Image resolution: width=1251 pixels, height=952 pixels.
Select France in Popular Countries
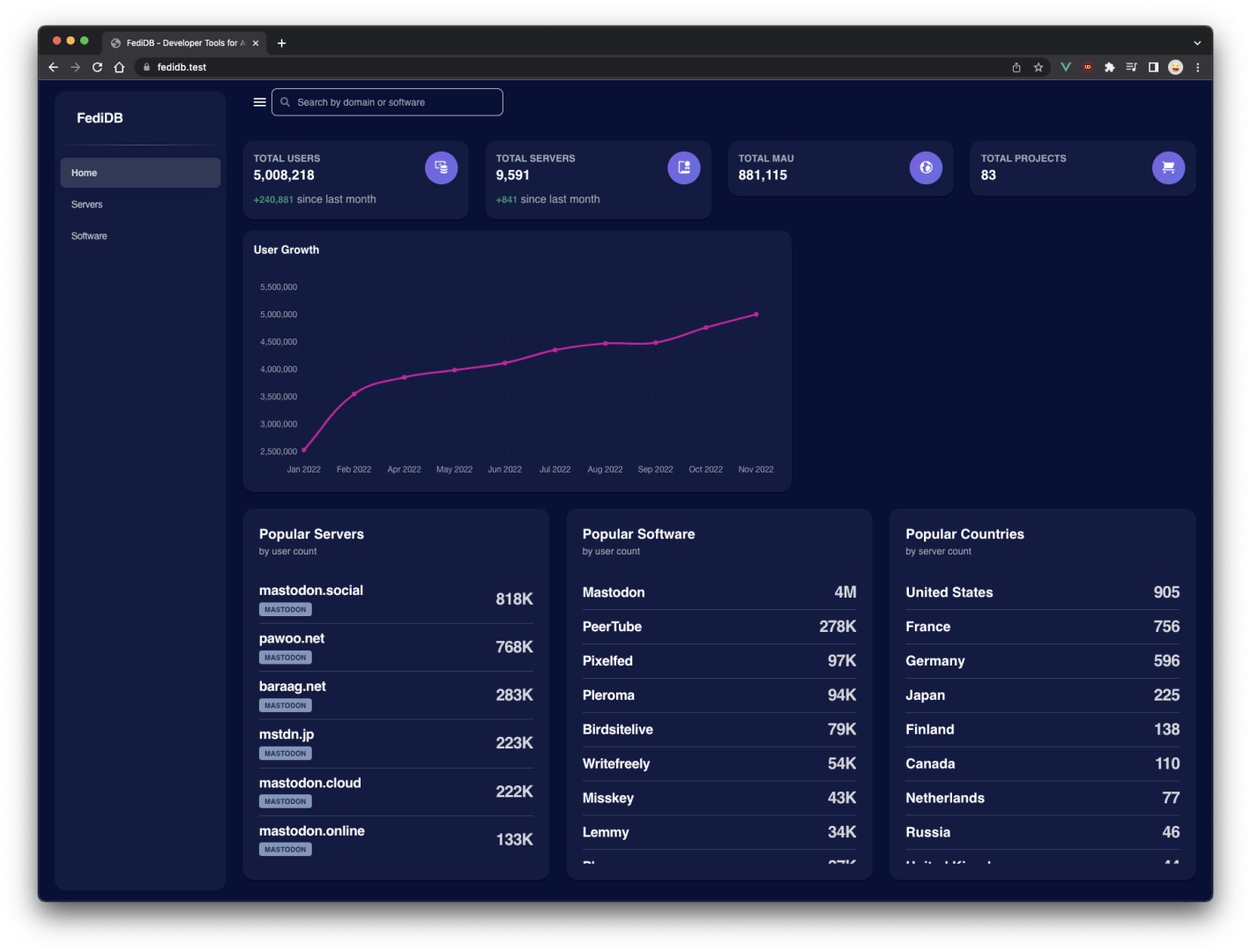pos(1043,627)
